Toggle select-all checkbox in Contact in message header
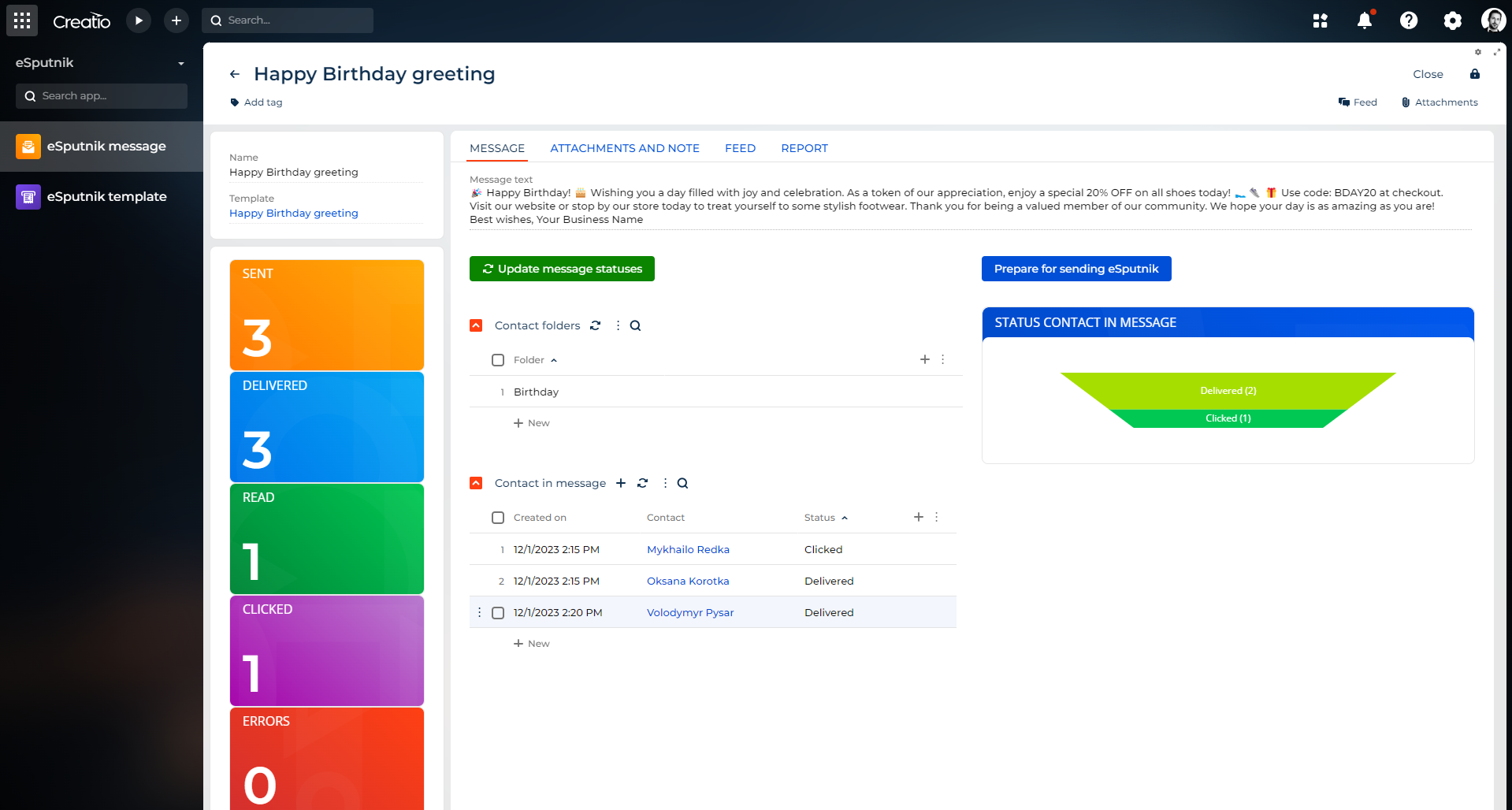 pos(498,518)
